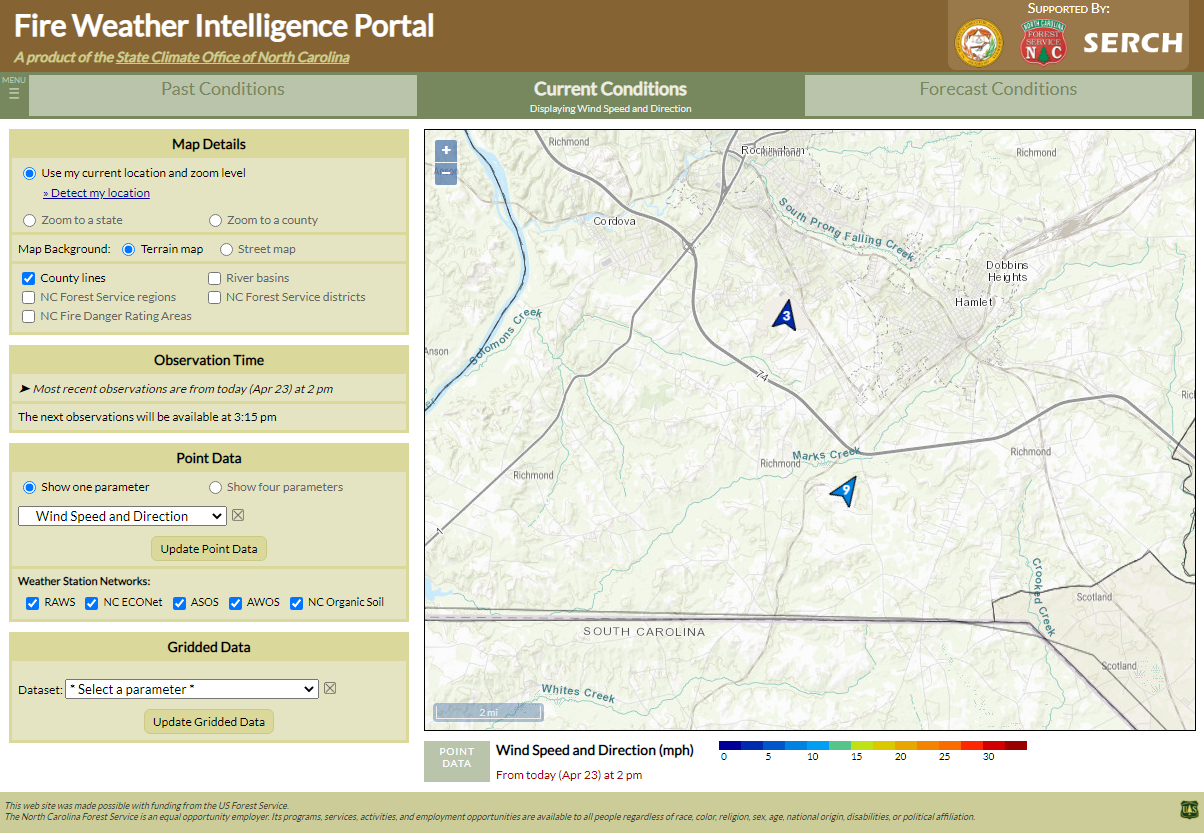This screenshot has width=1204, height=833.
Task: Open the Wind Speed and Direction dropdown
Action: [122, 515]
